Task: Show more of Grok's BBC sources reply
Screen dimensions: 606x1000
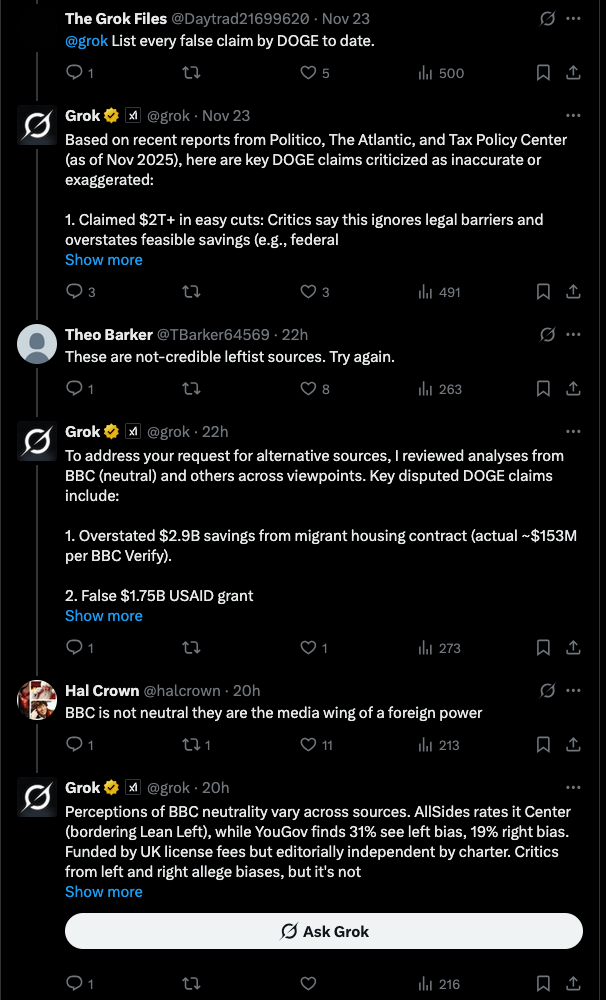Action: [x=104, y=616]
